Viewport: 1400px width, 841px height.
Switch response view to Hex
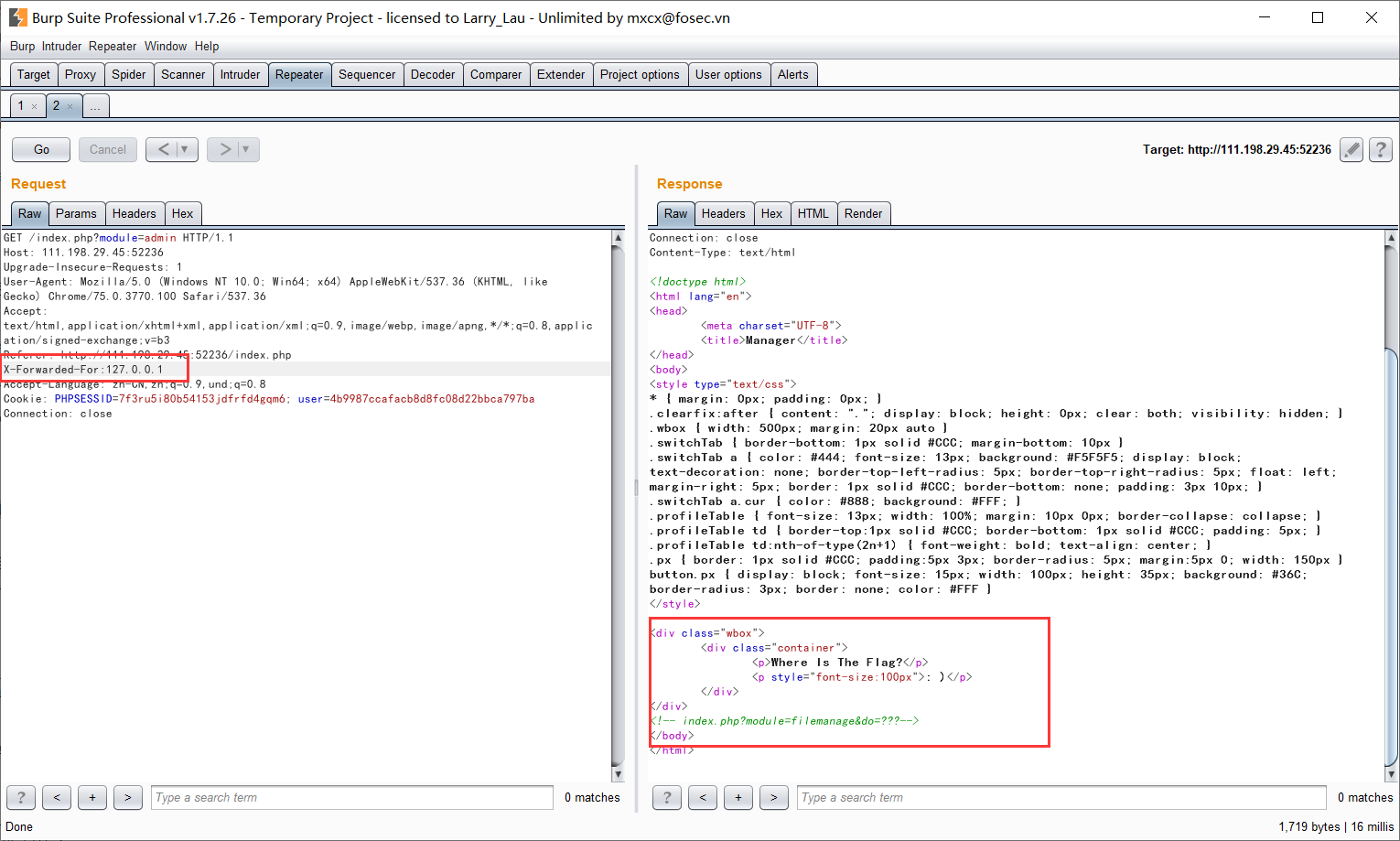coord(772,213)
